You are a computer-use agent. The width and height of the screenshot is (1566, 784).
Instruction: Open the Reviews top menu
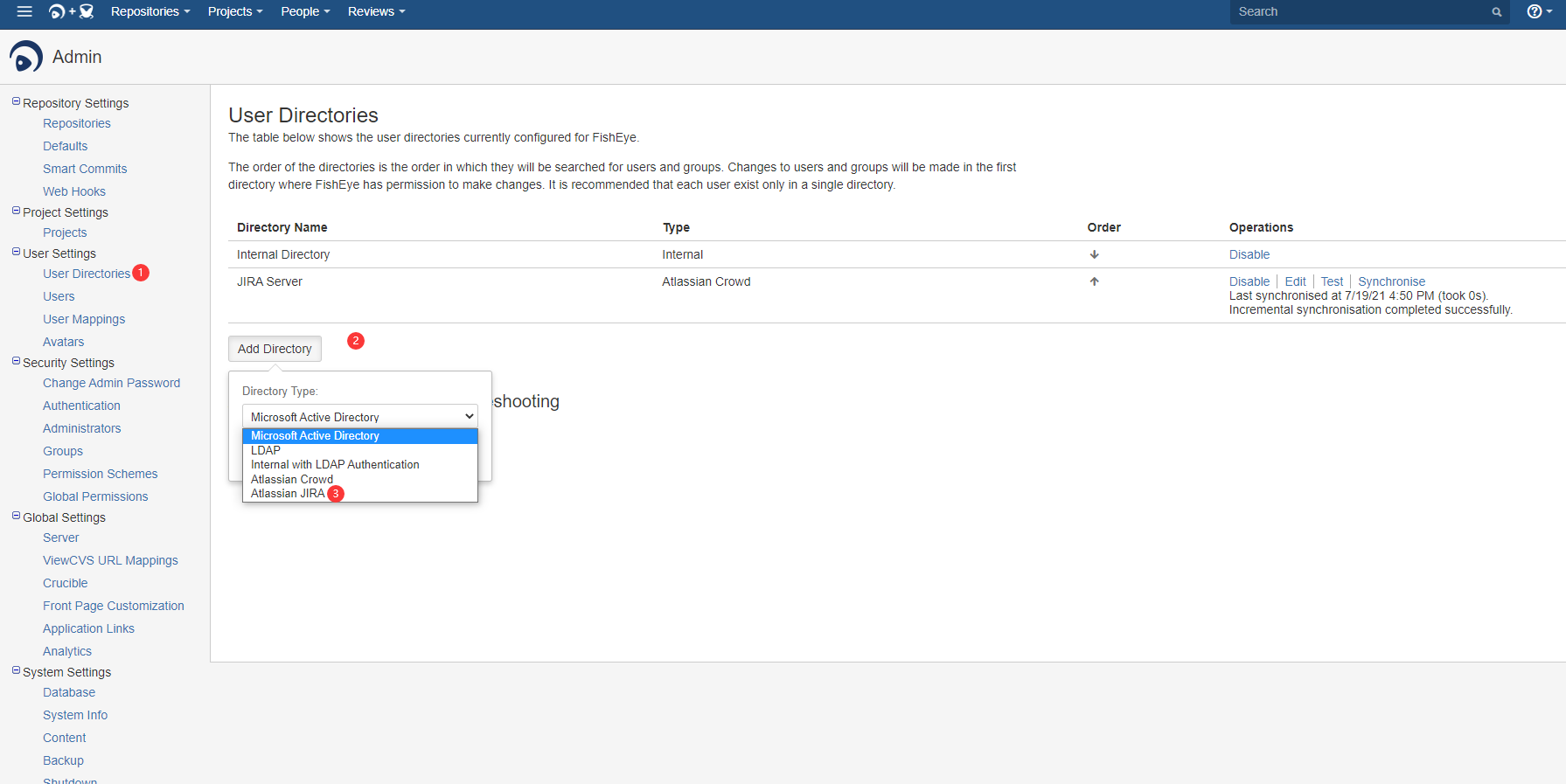[x=376, y=11]
